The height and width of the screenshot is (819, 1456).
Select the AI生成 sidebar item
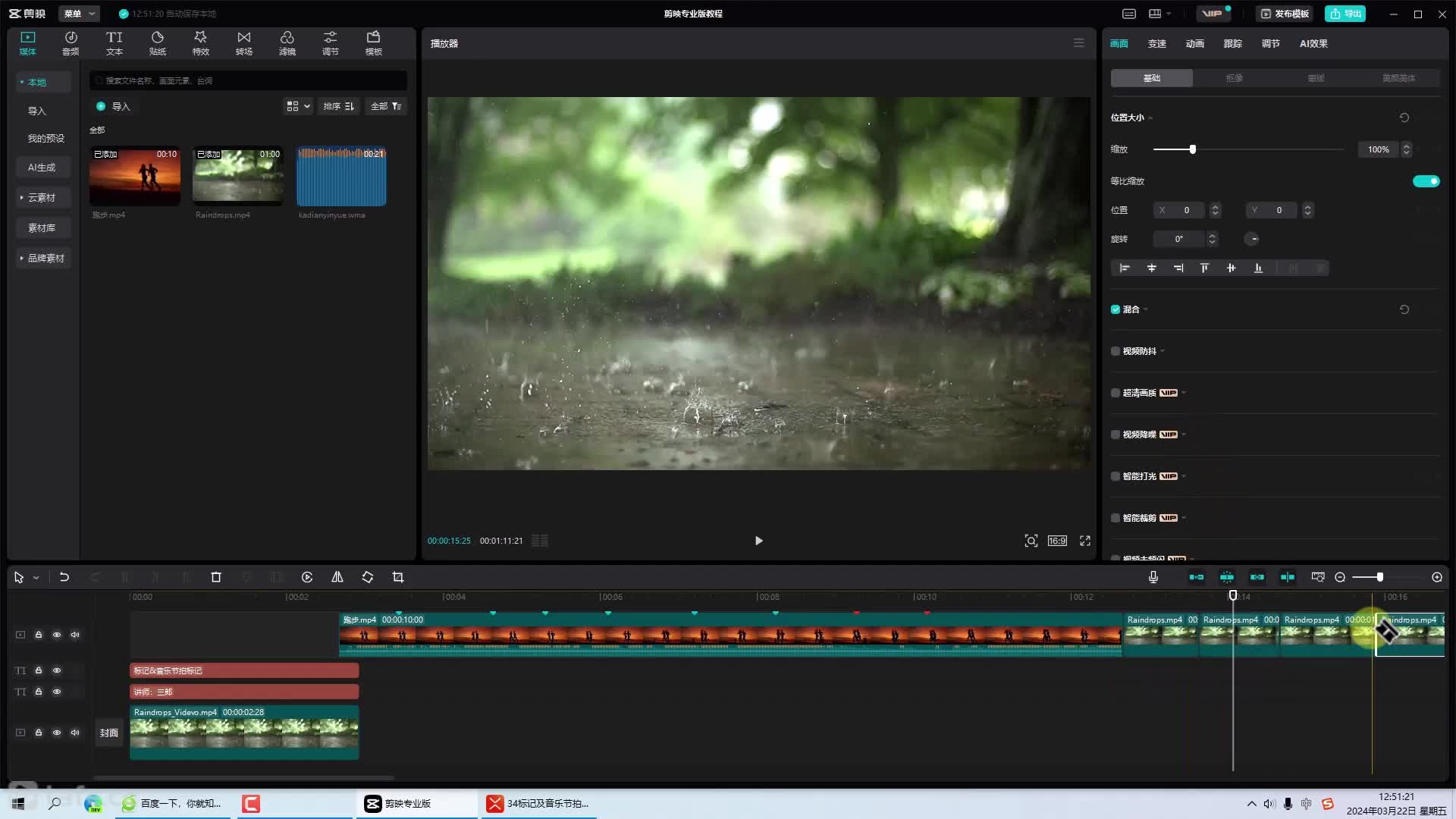[42, 167]
